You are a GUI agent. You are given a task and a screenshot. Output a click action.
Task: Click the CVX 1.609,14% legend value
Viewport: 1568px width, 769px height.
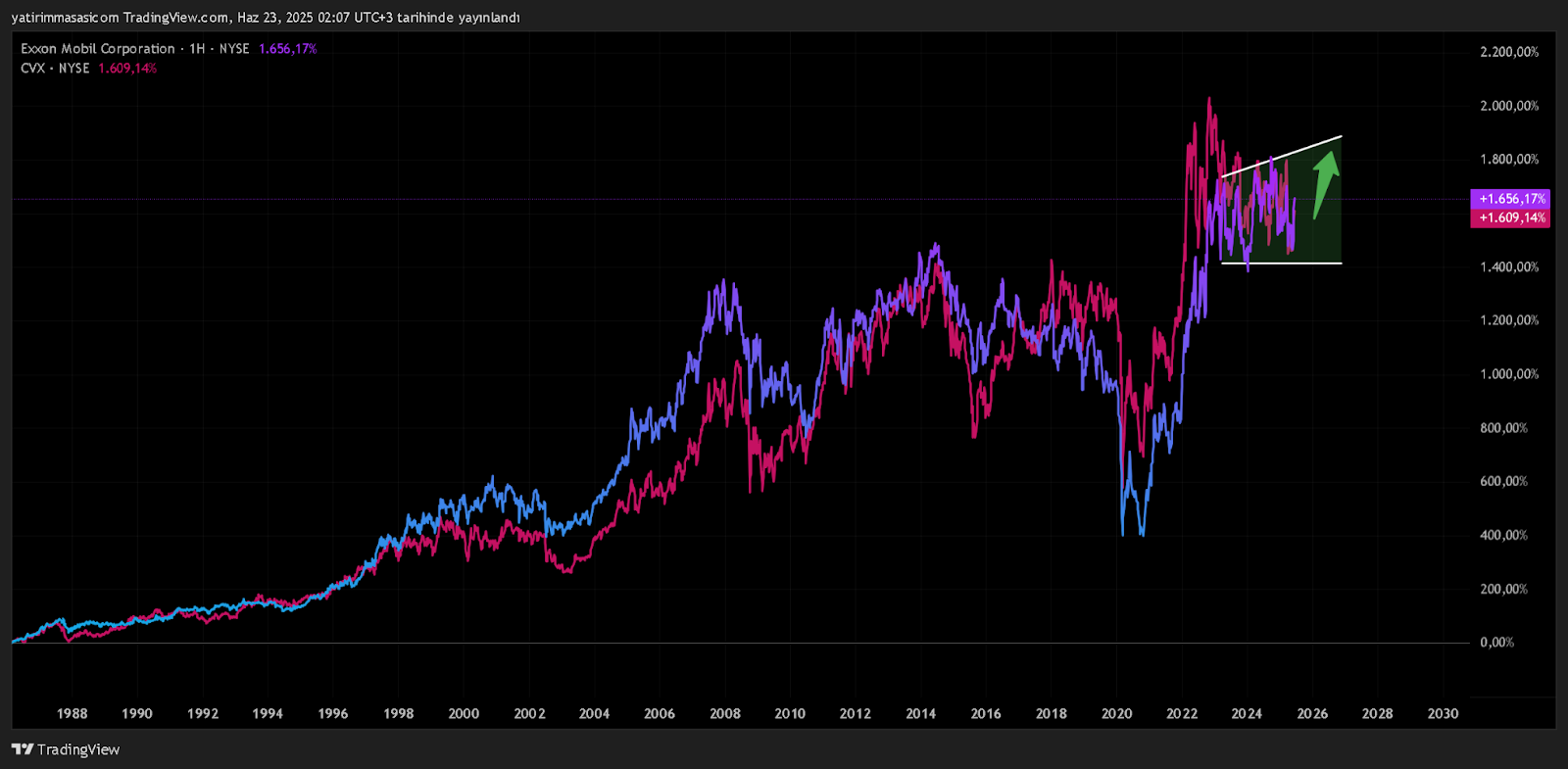(127, 68)
